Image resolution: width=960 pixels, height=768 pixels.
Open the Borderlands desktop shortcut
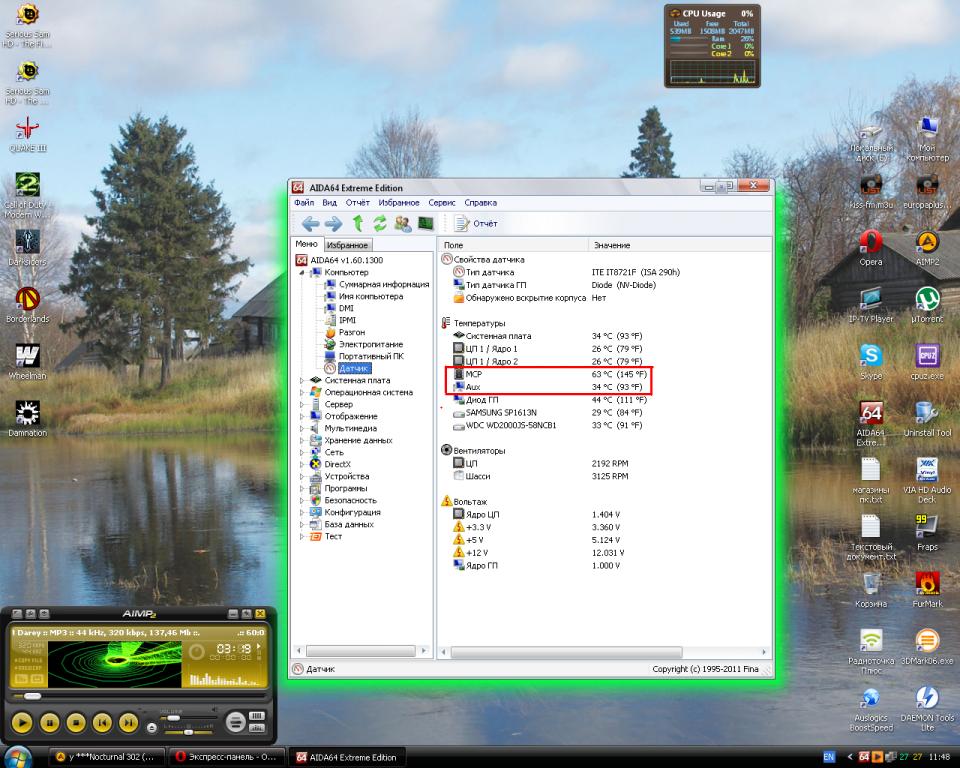coord(28,305)
